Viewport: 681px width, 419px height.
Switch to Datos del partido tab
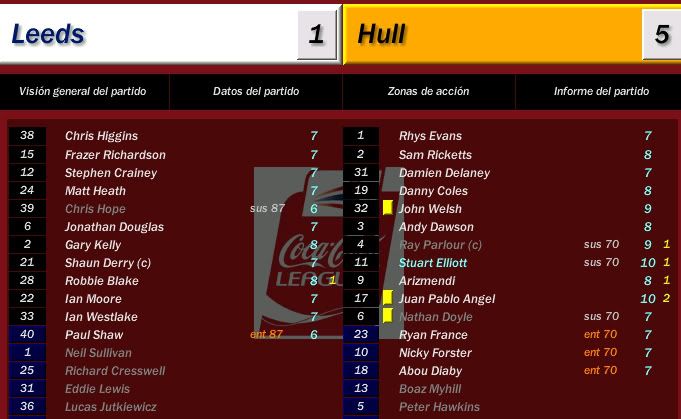click(256, 91)
